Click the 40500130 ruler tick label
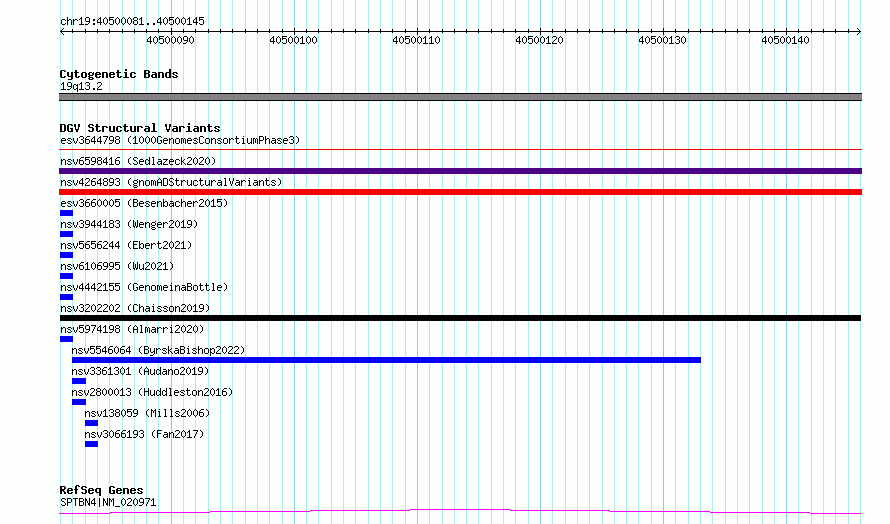 coord(662,40)
